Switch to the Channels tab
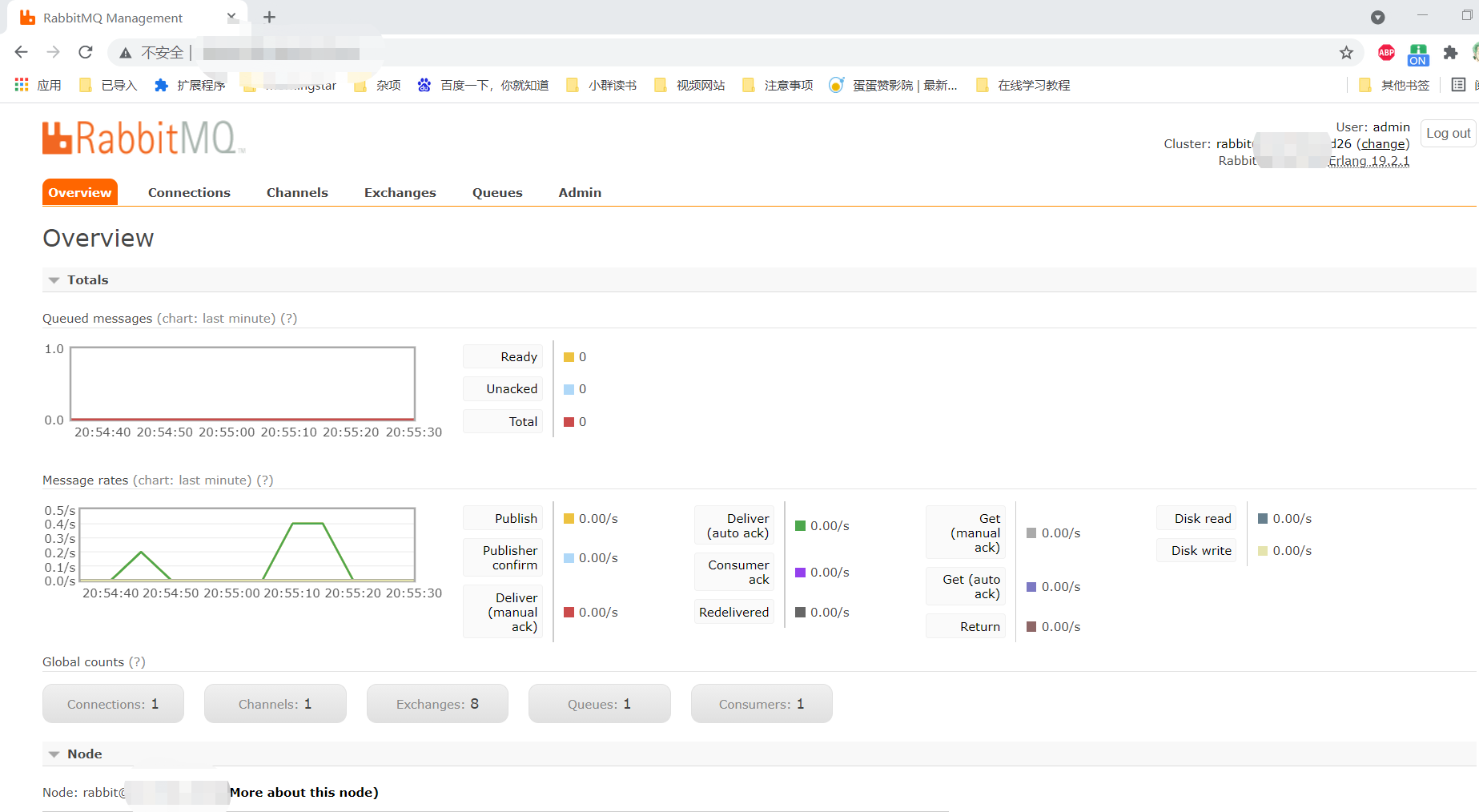This screenshot has height=812, width=1479. [x=297, y=192]
